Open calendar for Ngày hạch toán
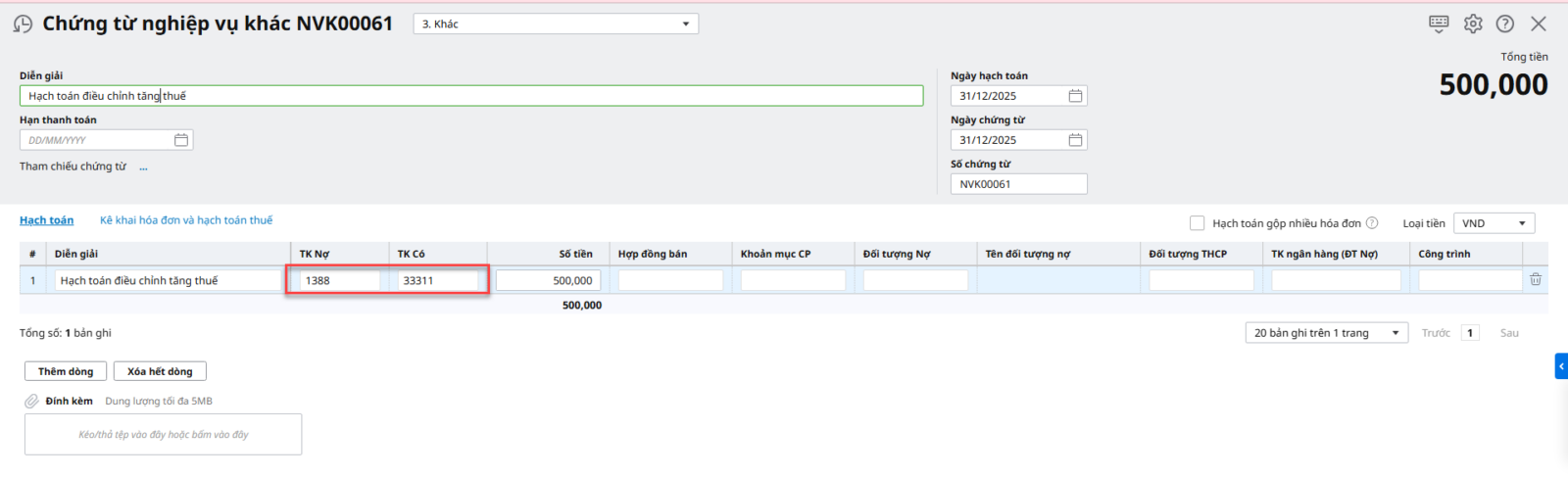 1075,96
